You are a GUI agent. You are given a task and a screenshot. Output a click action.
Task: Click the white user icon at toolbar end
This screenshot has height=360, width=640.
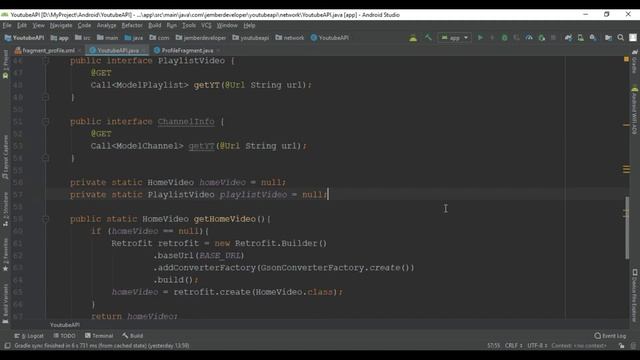point(633,38)
